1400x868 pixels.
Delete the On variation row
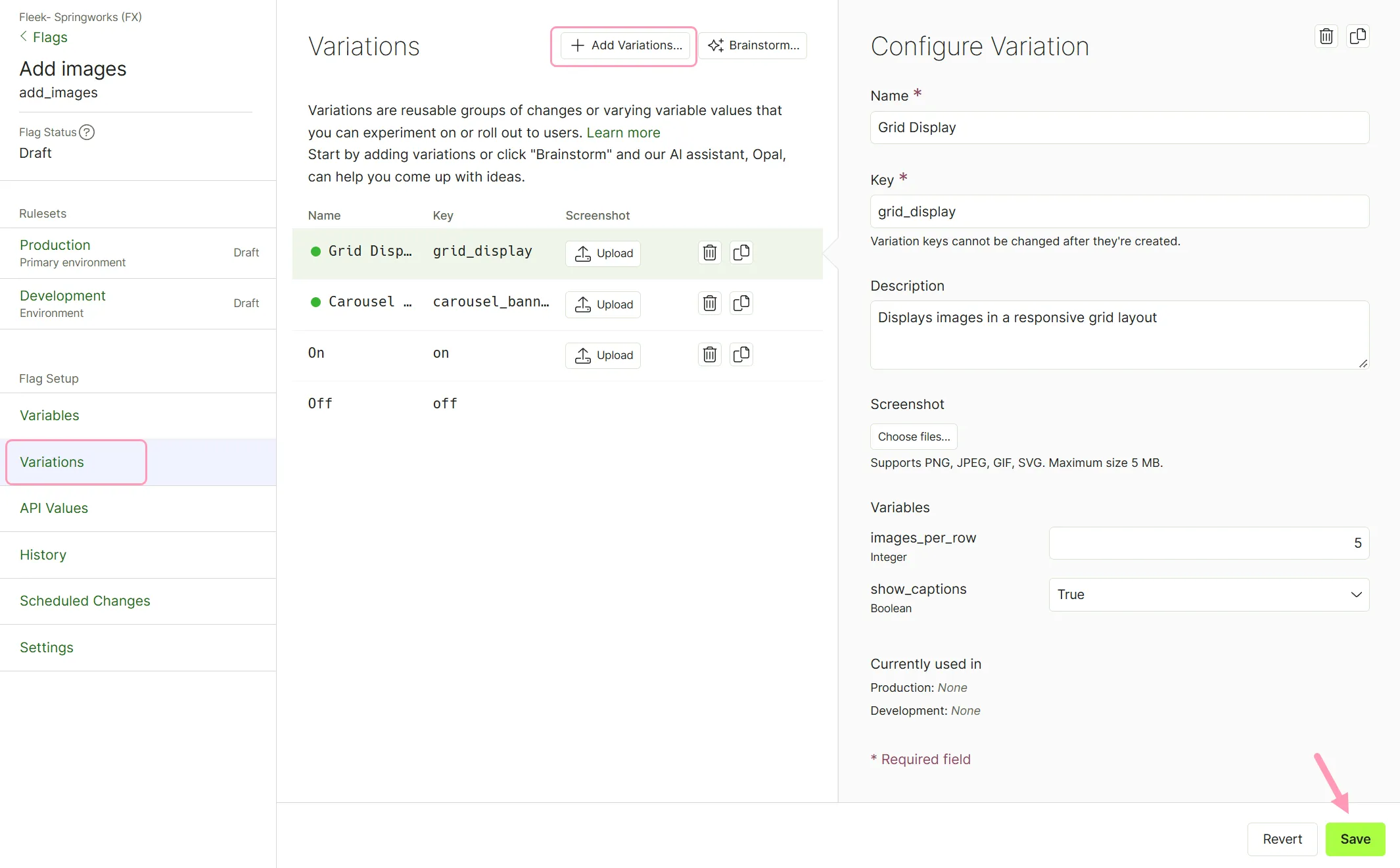coord(710,354)
